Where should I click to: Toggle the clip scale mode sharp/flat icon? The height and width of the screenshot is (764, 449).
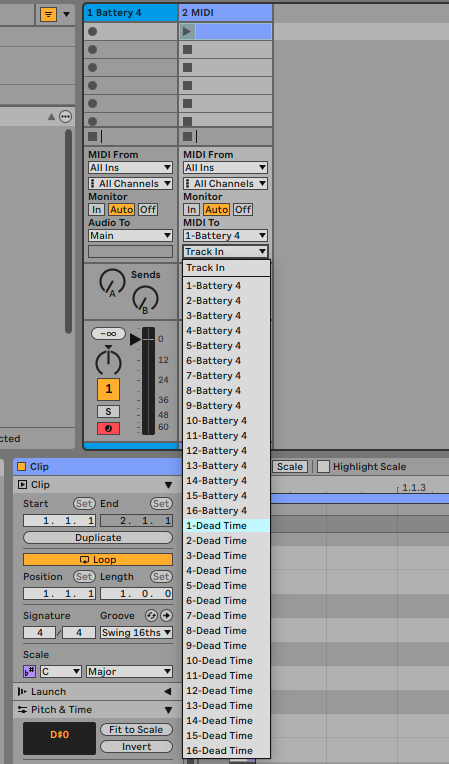30,672
